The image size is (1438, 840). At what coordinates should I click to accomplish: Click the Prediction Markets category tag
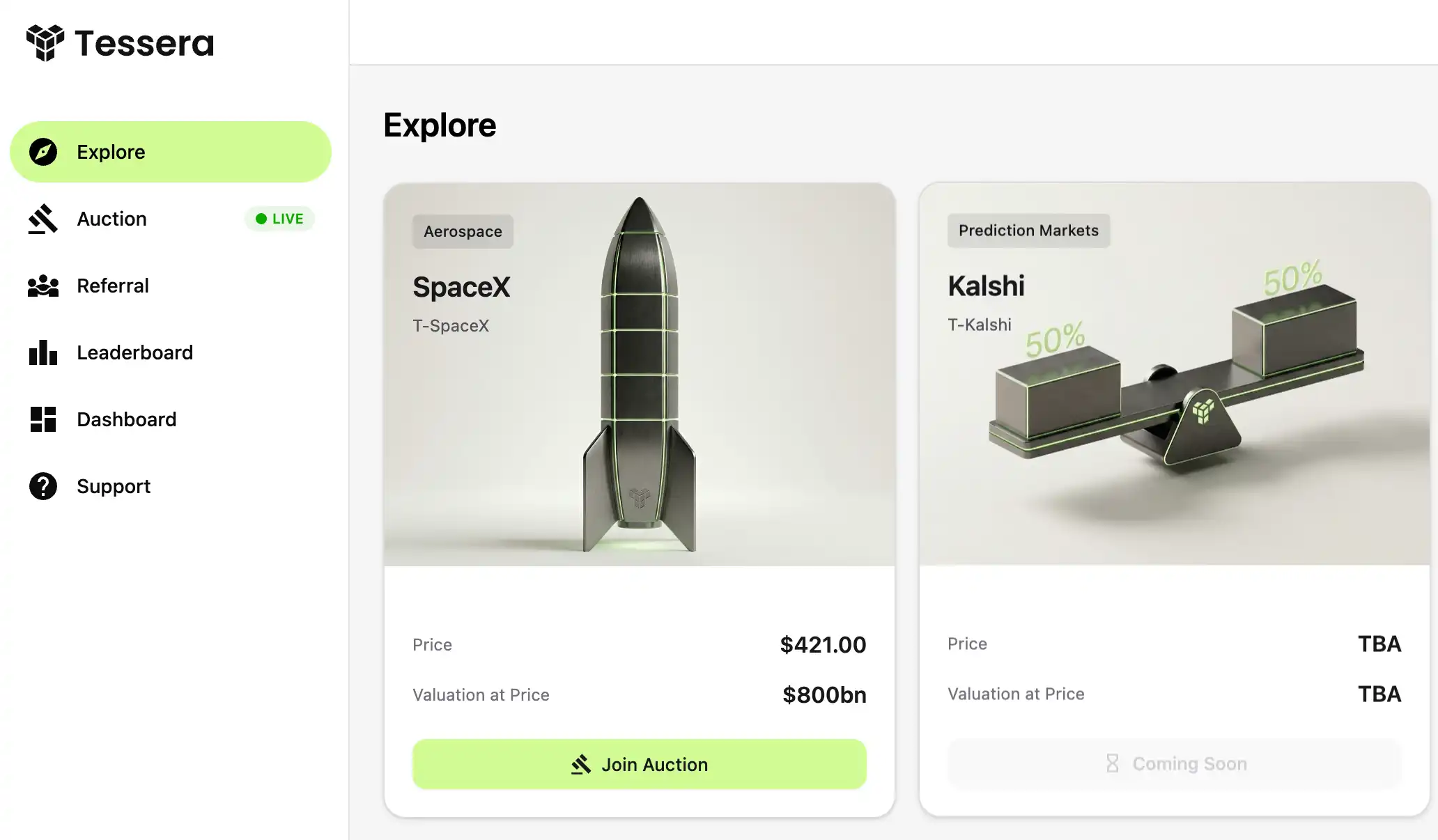pos(1028,231)
